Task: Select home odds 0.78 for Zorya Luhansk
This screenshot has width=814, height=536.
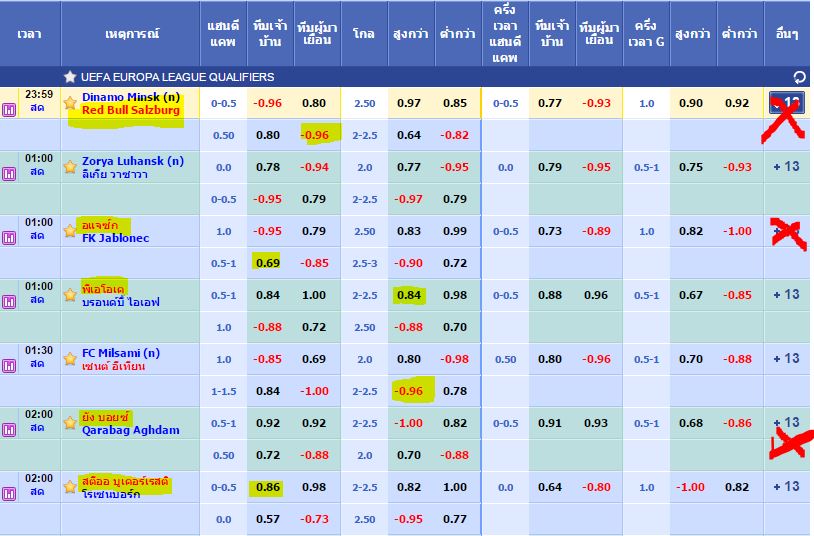Action: (268, 167)
